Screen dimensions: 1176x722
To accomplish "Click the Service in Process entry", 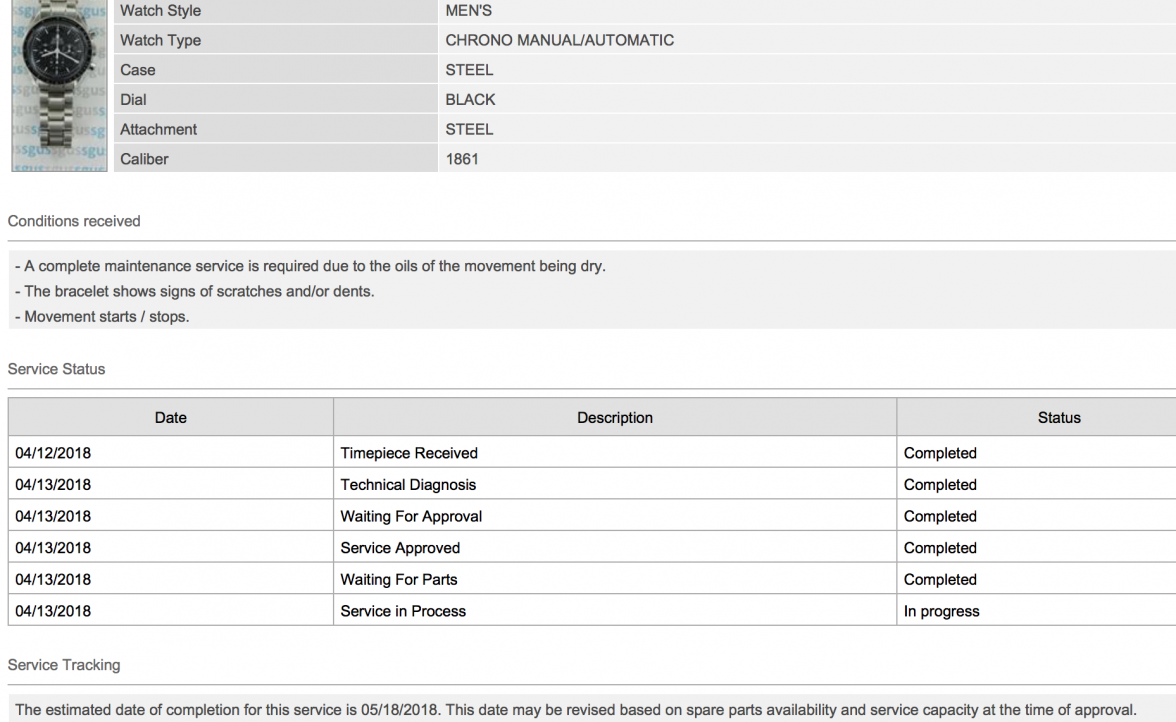I will click(403, 611).
